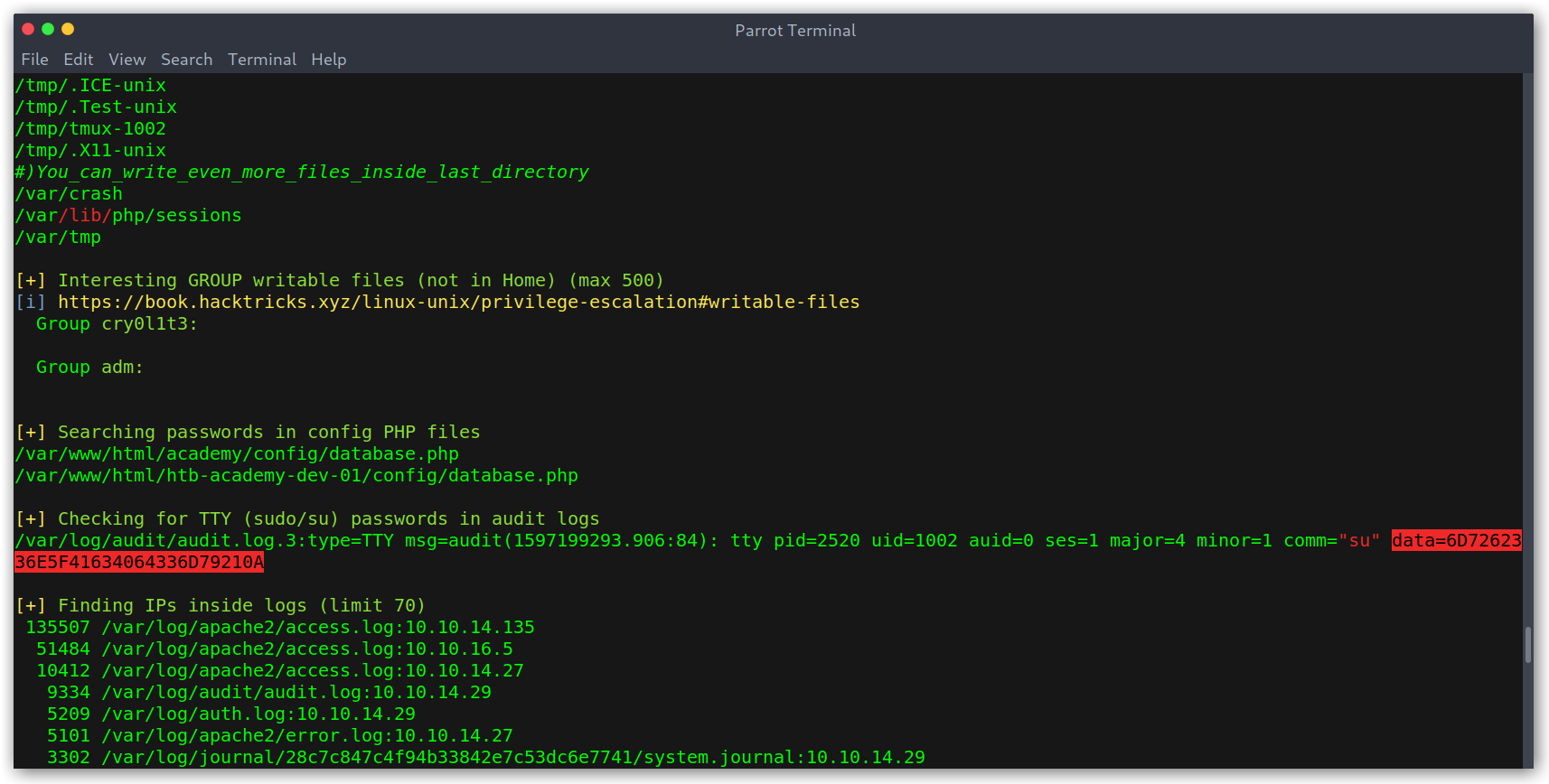Open the Search menu
Image resolution: width=1549 pixels, height=784 pixels.
click(x=187, y=60)
